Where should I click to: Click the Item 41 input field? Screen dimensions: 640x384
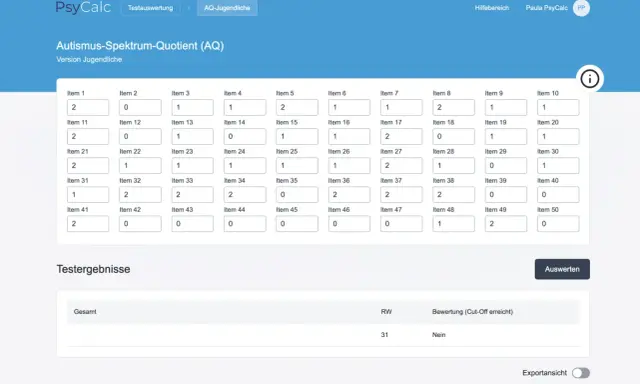[88, 224]
